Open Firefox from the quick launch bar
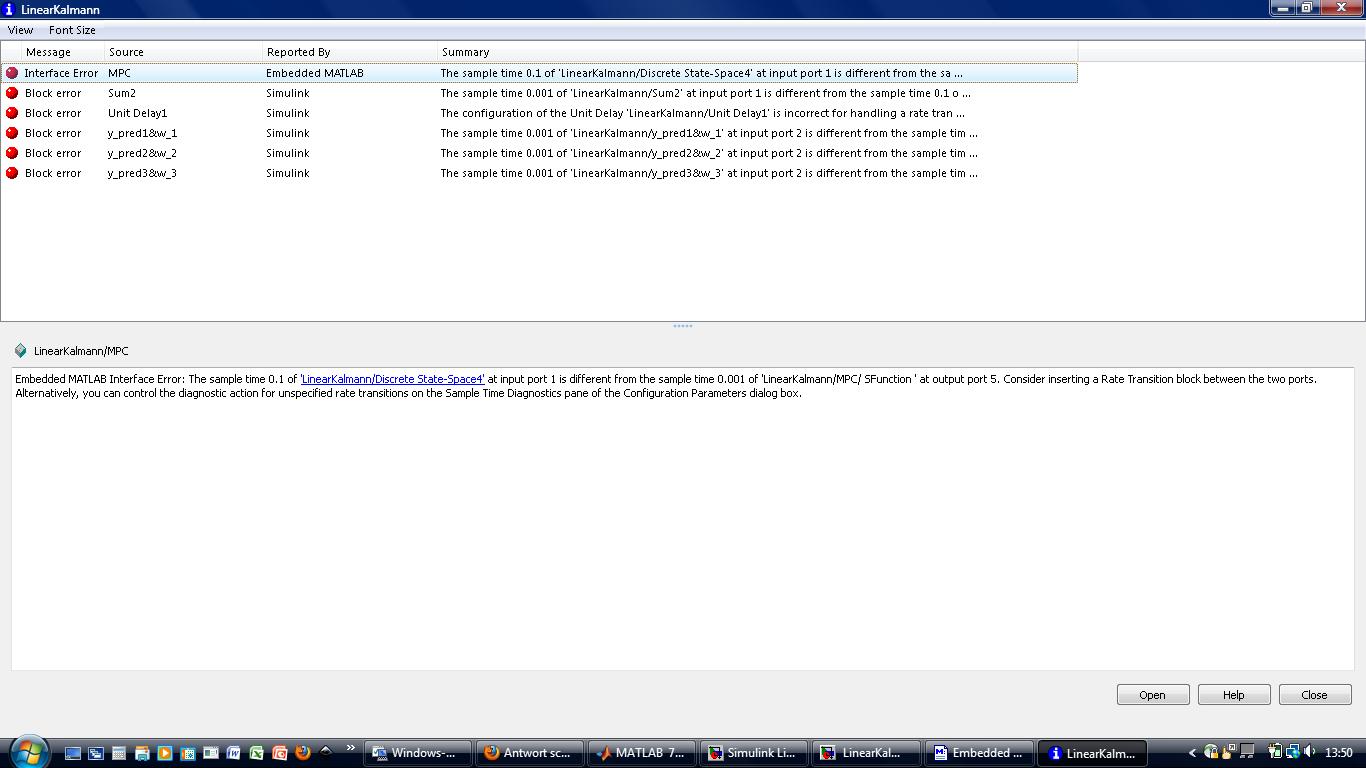1366x768 pixels. (302, 753)
